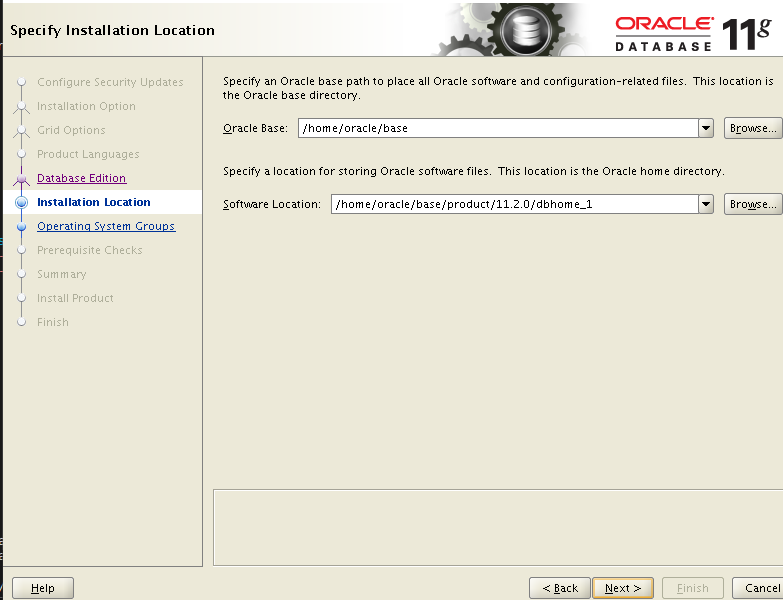This screenshot has width=783, height=600.
Task: Open the Operating System Groups step
Action: [106, 226]
